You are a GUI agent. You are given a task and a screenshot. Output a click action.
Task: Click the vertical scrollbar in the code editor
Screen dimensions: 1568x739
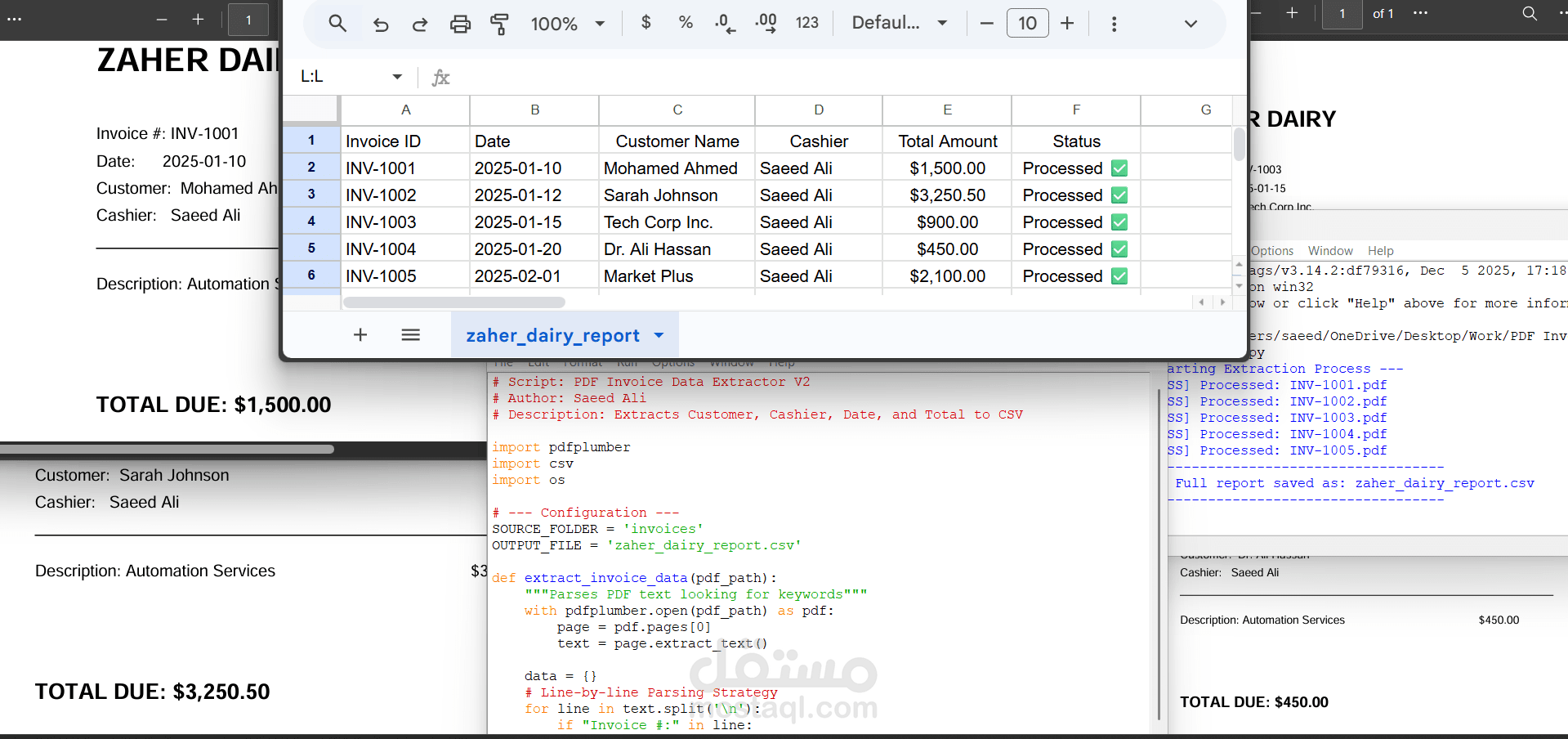tap(1159, 556)
